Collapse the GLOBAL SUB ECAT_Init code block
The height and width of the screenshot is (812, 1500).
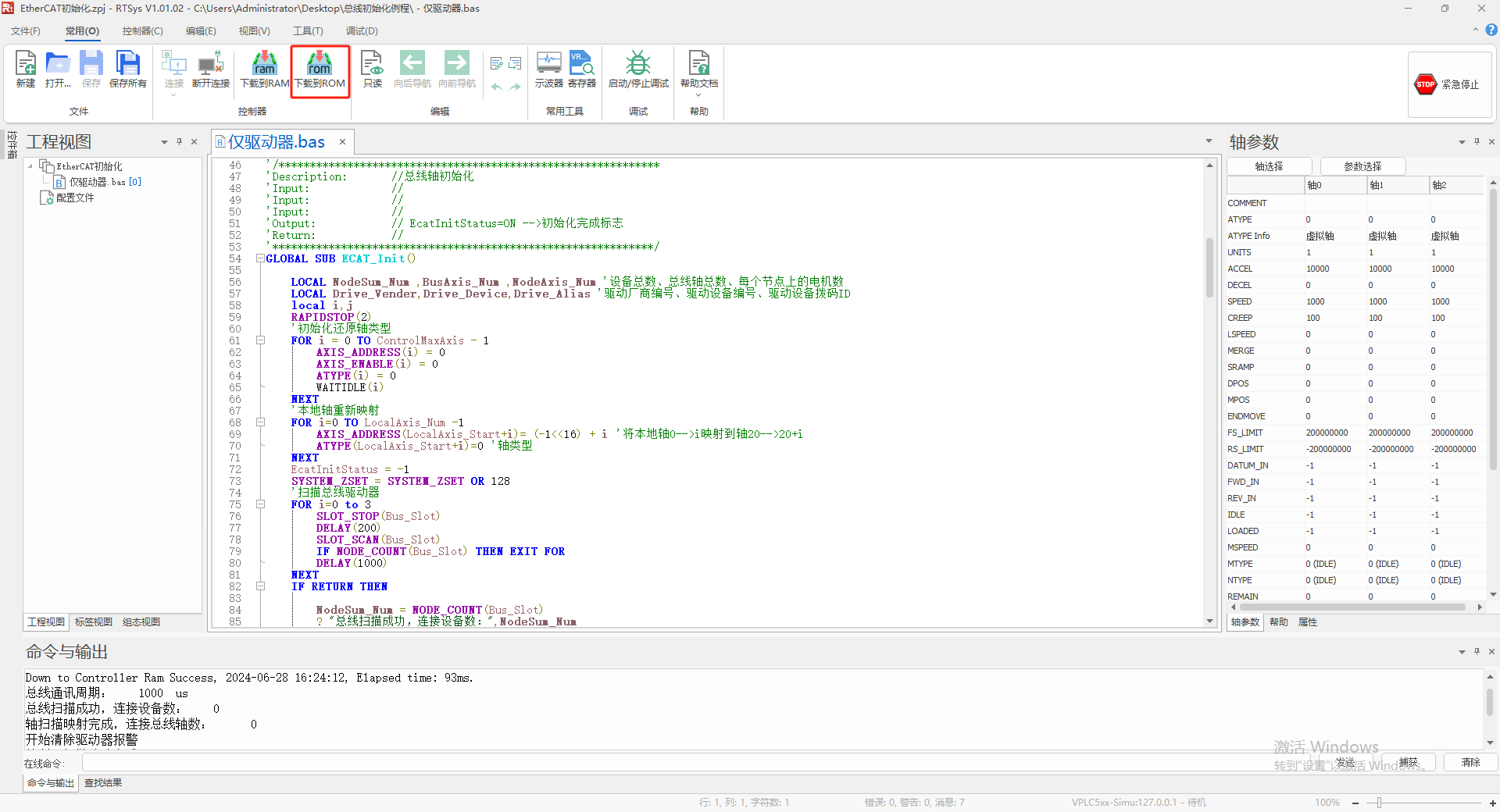click(x=260, y=258)
